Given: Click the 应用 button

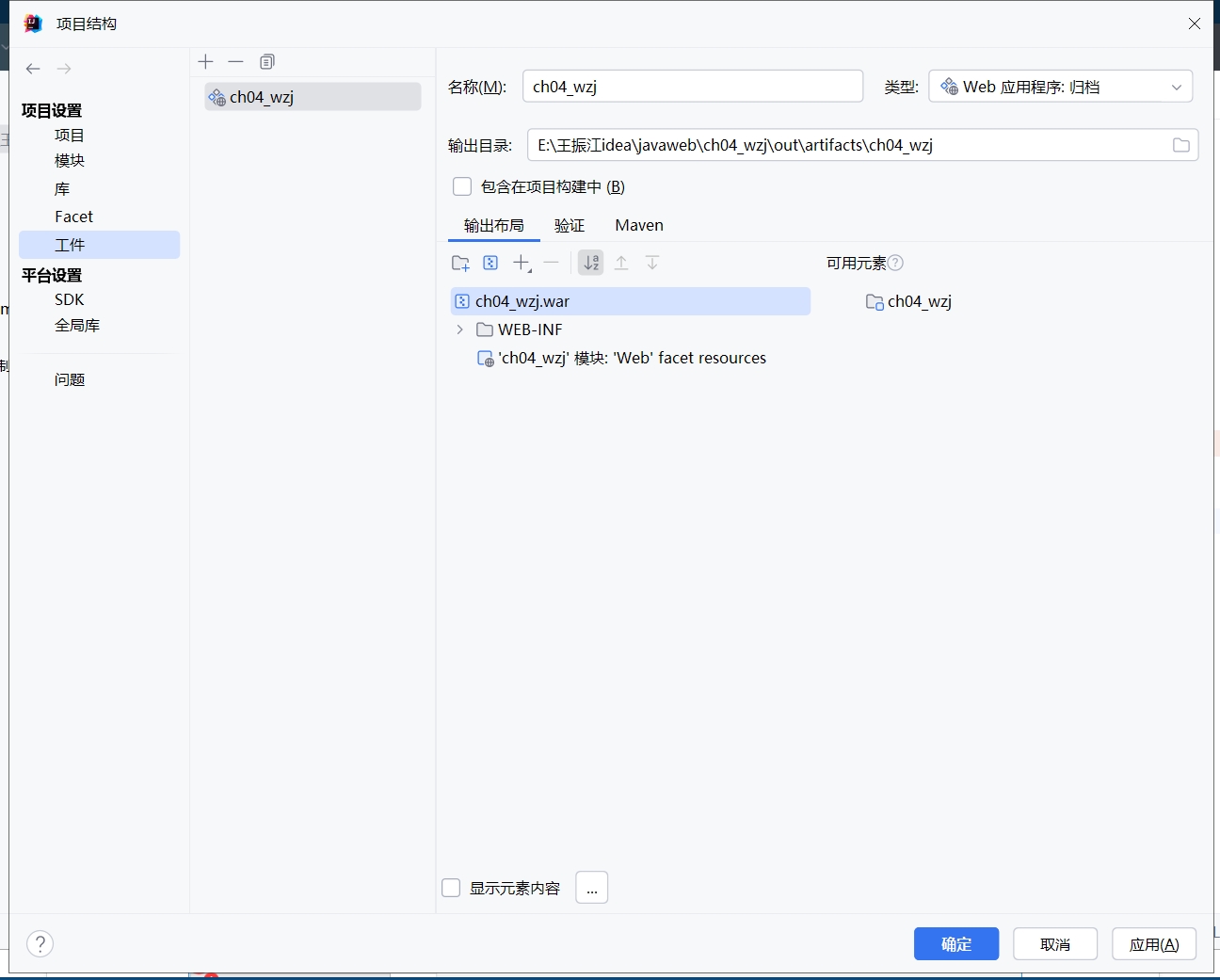Looking at the screenshot, I should click(1153, 944).
